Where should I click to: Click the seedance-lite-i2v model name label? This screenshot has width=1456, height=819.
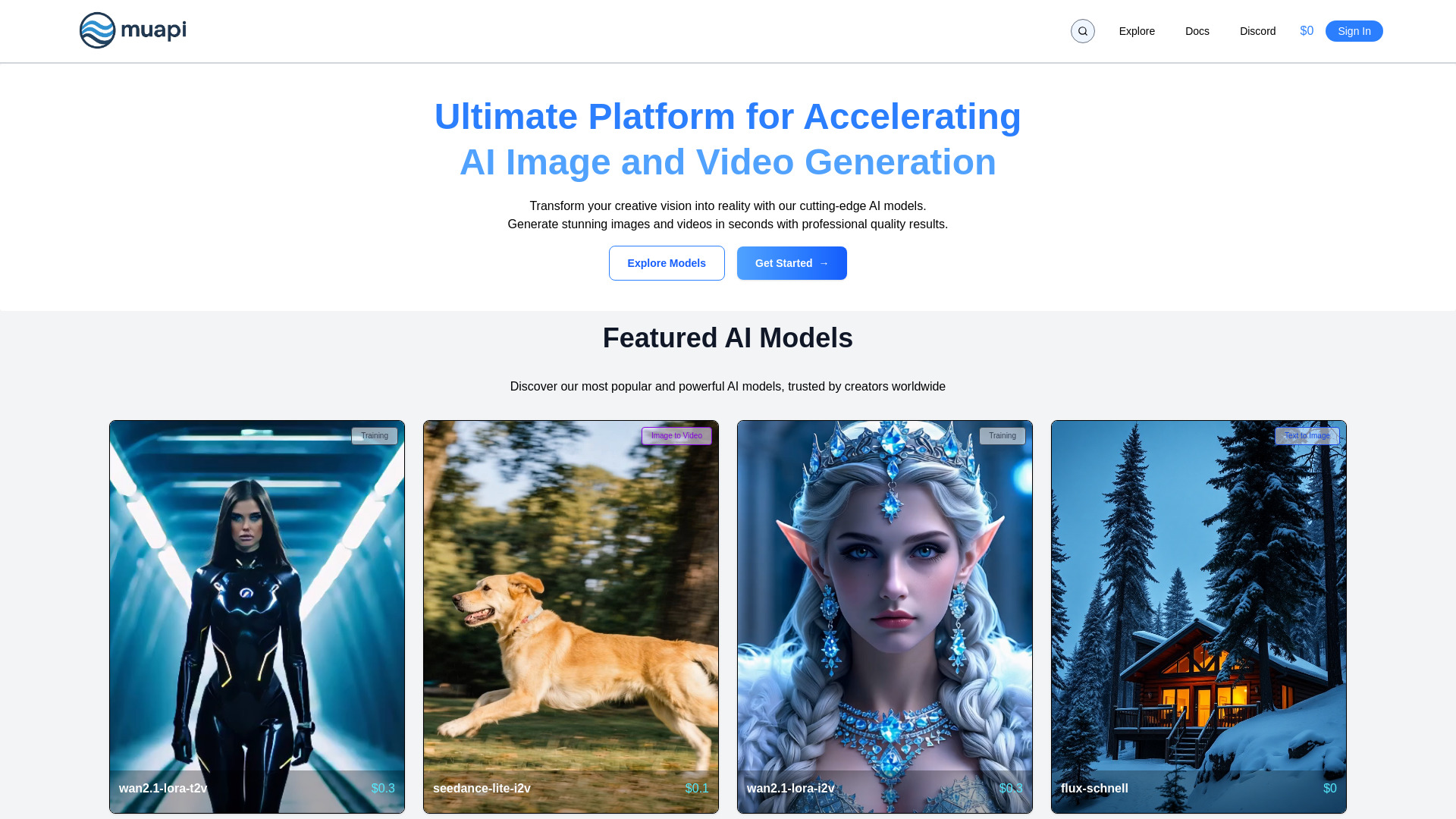(x=482, y=789)
